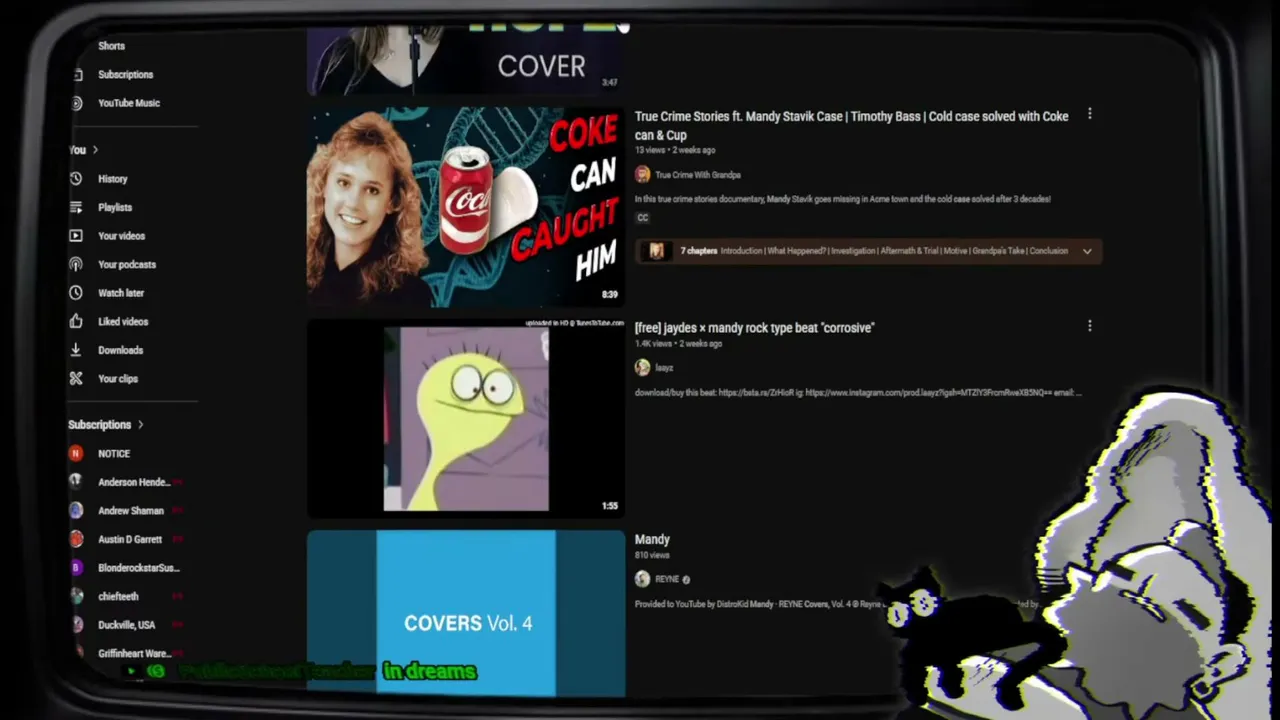
Task: Click the Austin D Garrett channel avatar
Action: tap(76, 539)
